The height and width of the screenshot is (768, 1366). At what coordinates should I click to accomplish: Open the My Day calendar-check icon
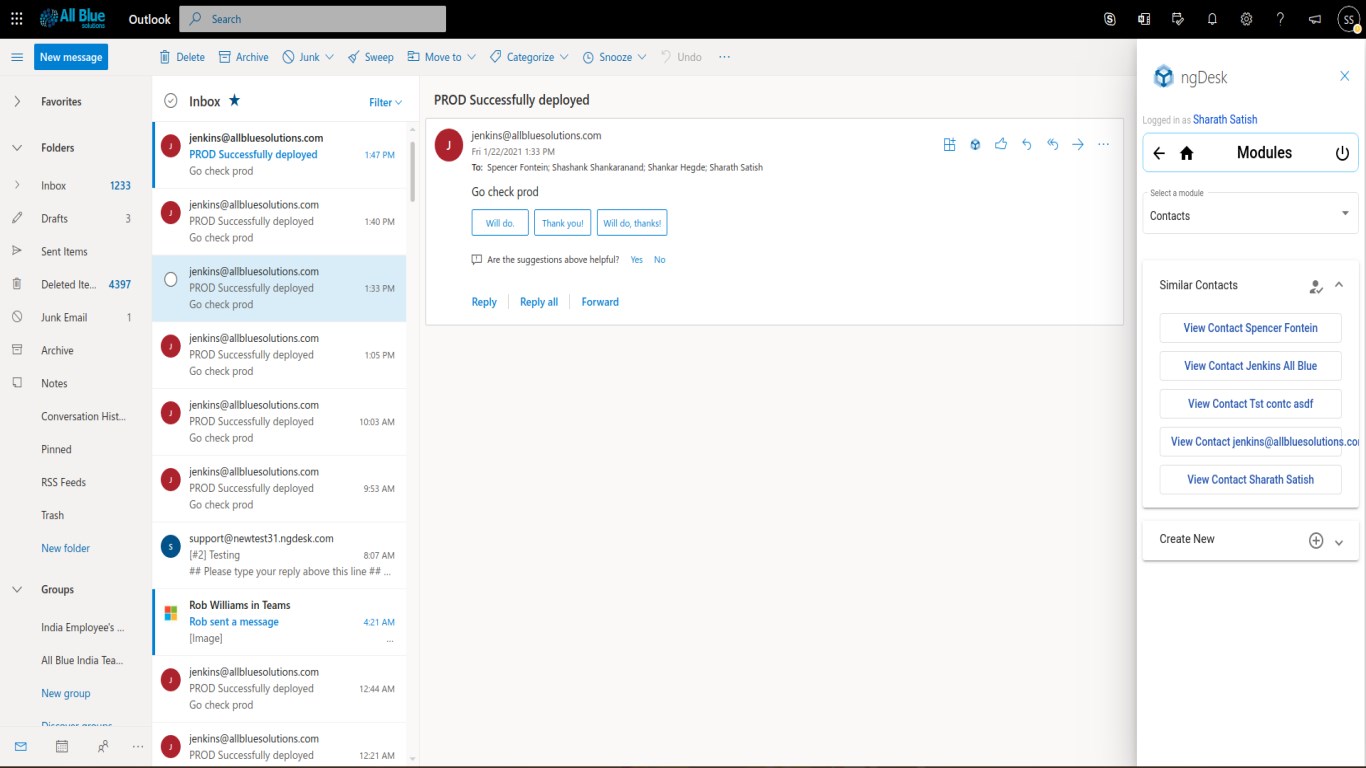pos(1178,19)
